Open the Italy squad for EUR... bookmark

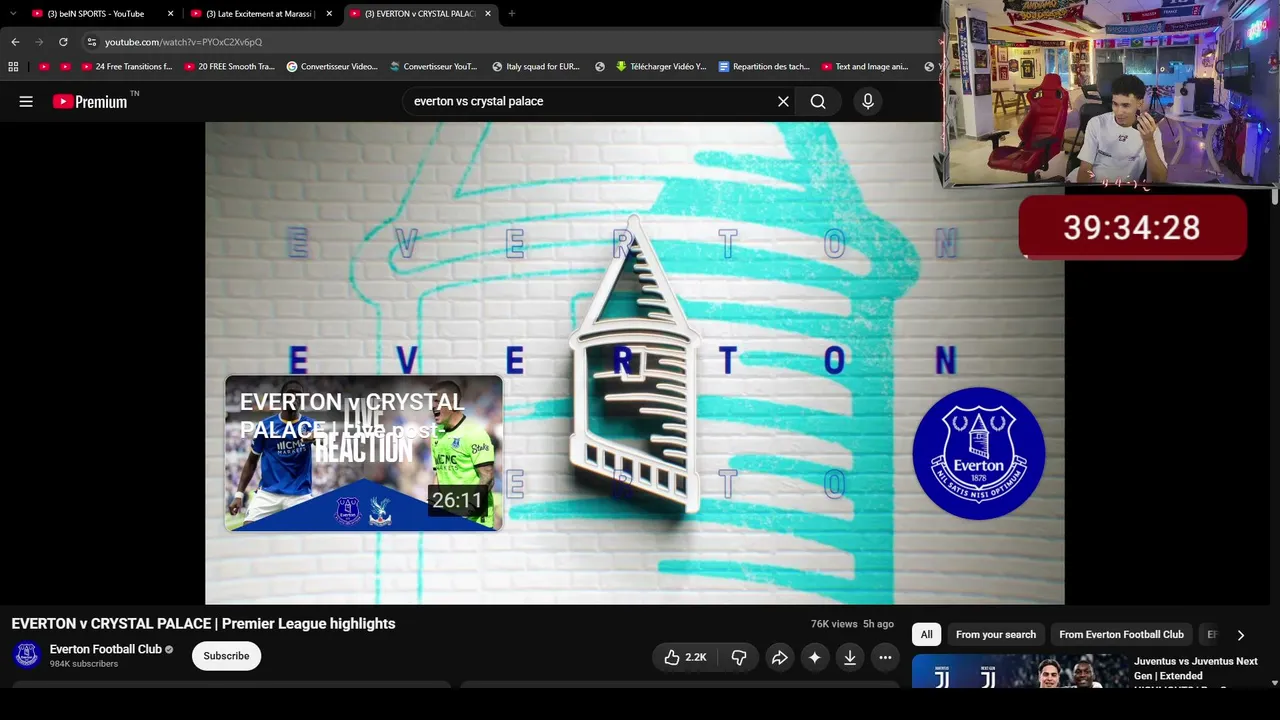(536, 67)
